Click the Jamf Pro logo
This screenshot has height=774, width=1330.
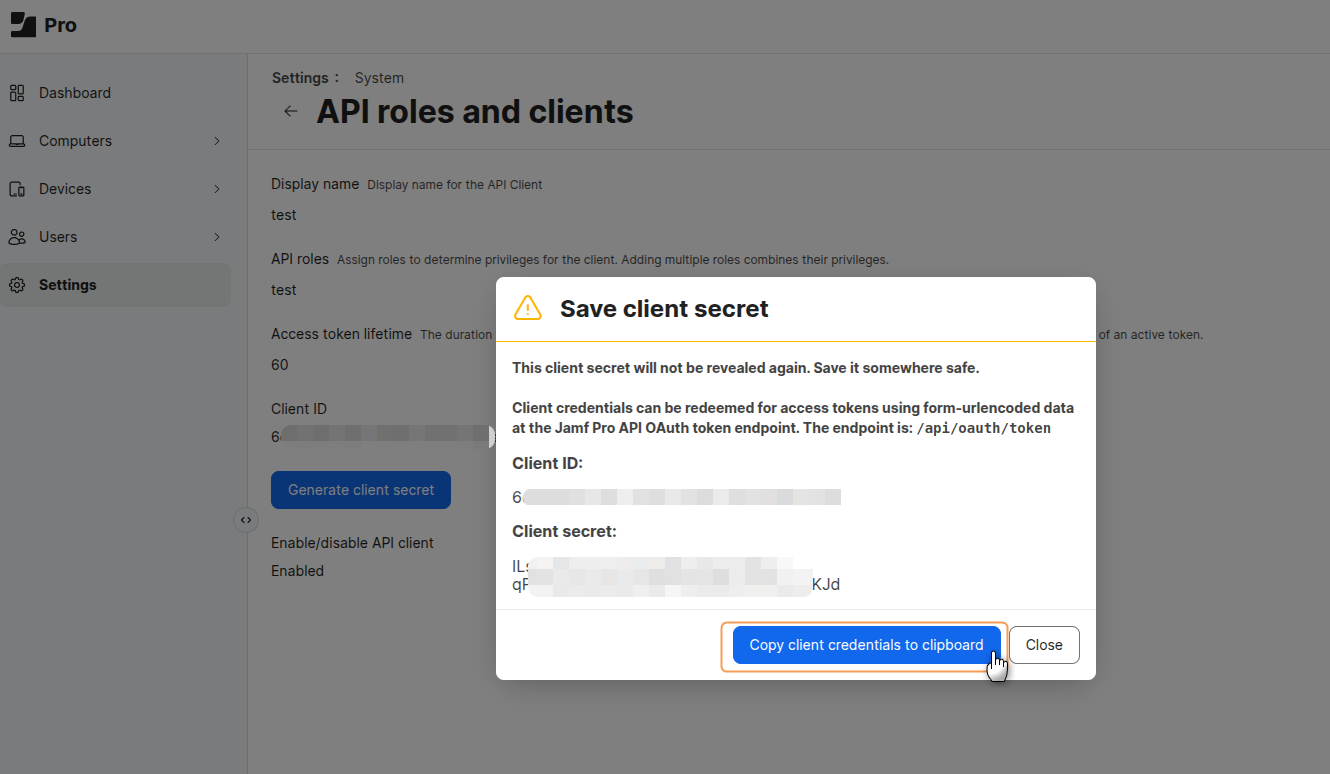pos(23,25)
